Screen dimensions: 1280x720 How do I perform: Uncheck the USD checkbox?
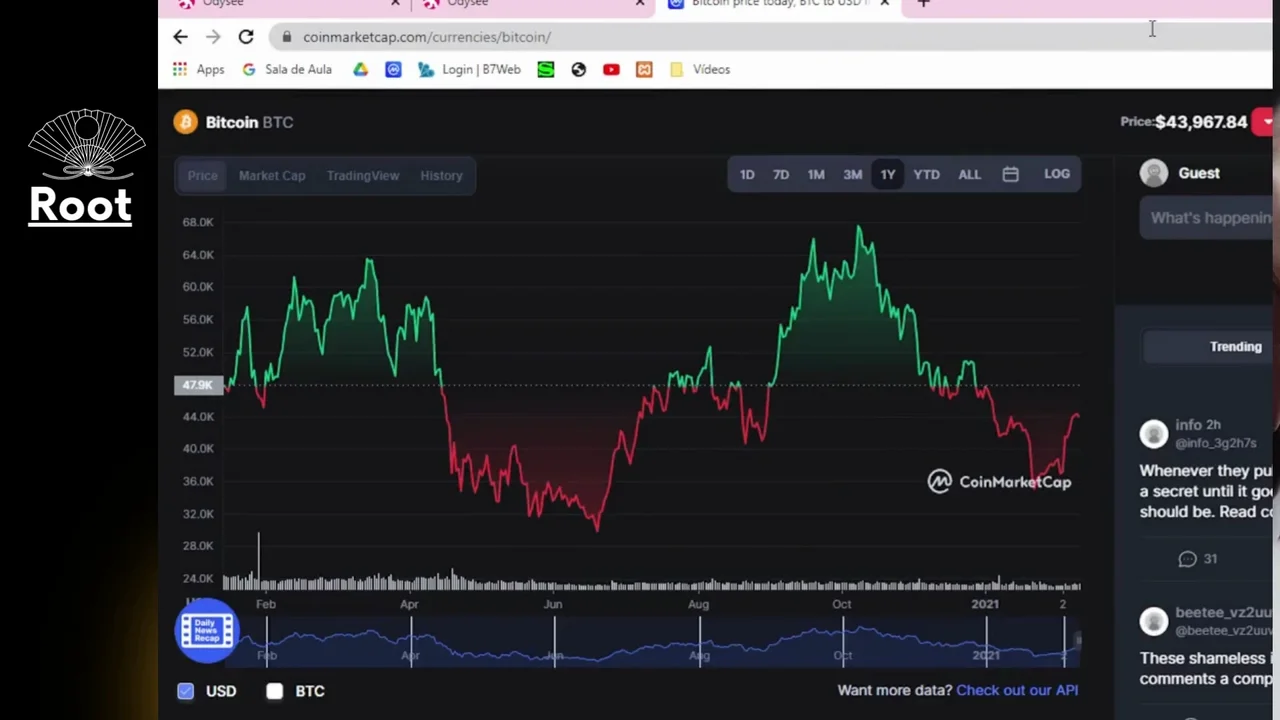pyautogui.click(x=186, y=691)
